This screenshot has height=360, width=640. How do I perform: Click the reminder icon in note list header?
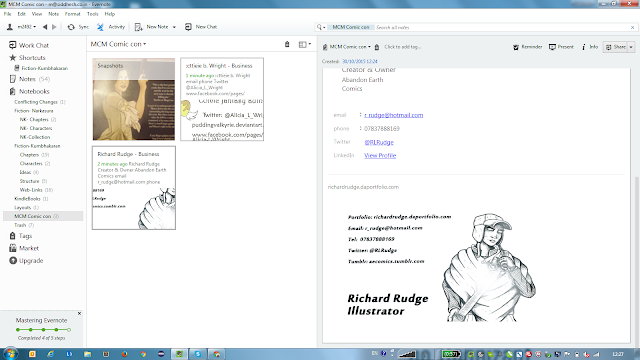tap(287, 44)
